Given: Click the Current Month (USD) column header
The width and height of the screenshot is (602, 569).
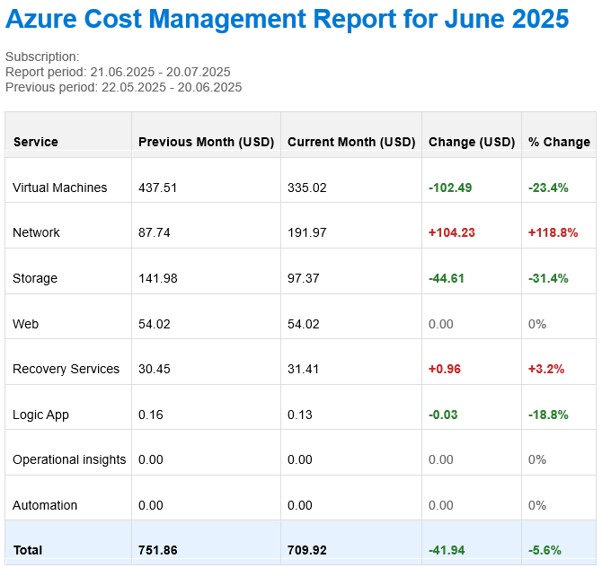Looking at the screenshot, I should tap(351, 142).
